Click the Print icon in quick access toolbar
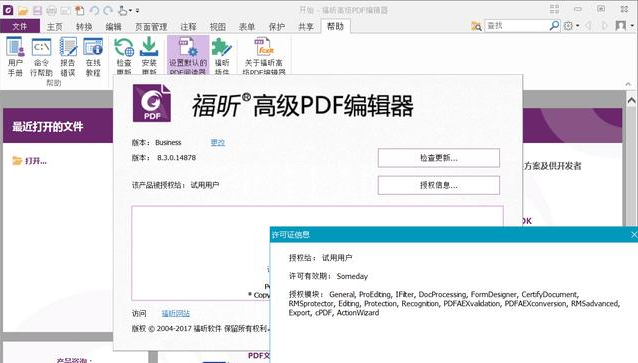 51,10
